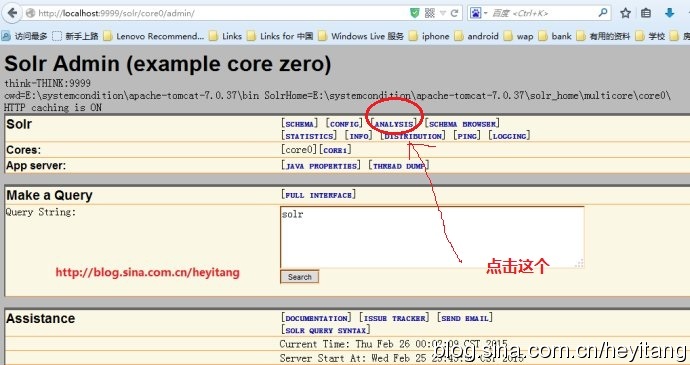Click the PING link

pyautogui.click(x=466, y=136)
